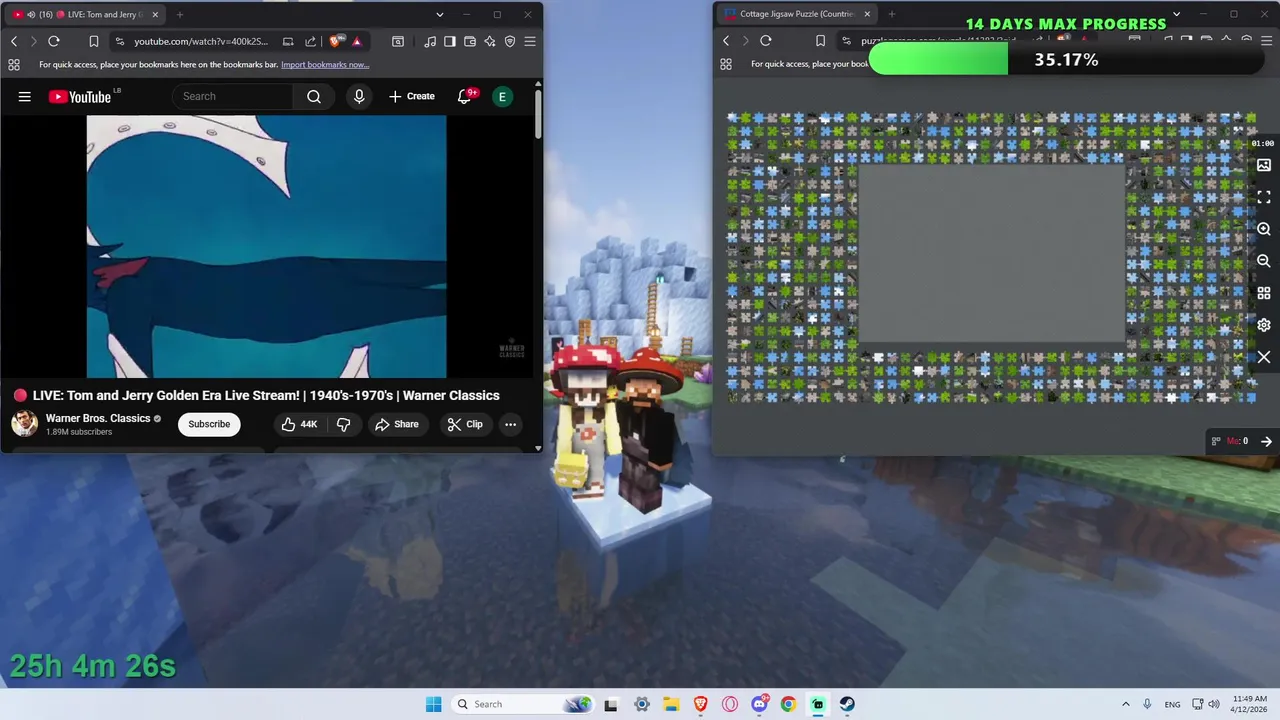Go back in the YouTube window
The height and width of the screenshot is (720, 1280).
point(14,41)
